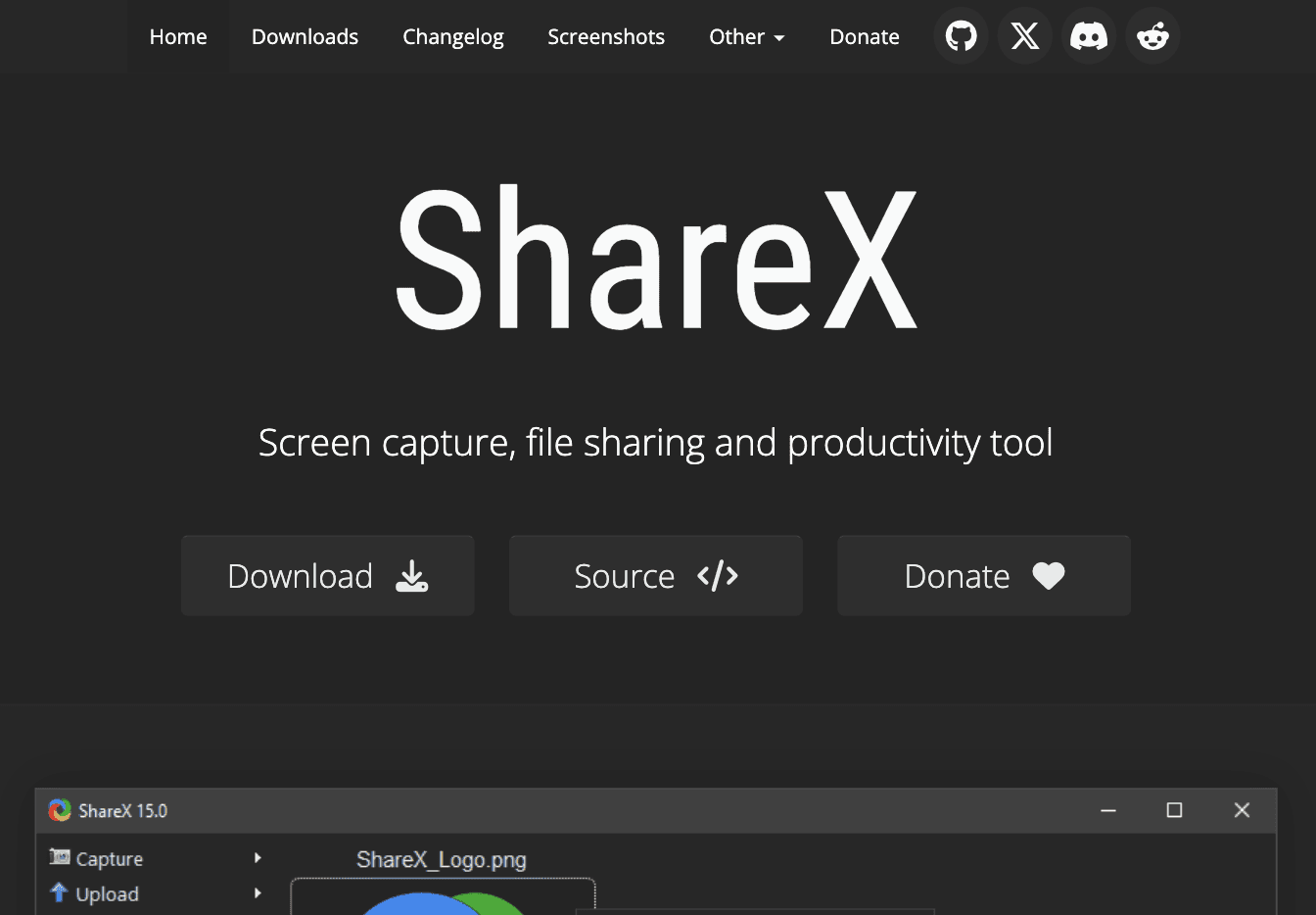The width and height of the screenshot is (1316, 915).
Task: Click the Capture icon in the ShareX window
Action: (x=60, y=857)
